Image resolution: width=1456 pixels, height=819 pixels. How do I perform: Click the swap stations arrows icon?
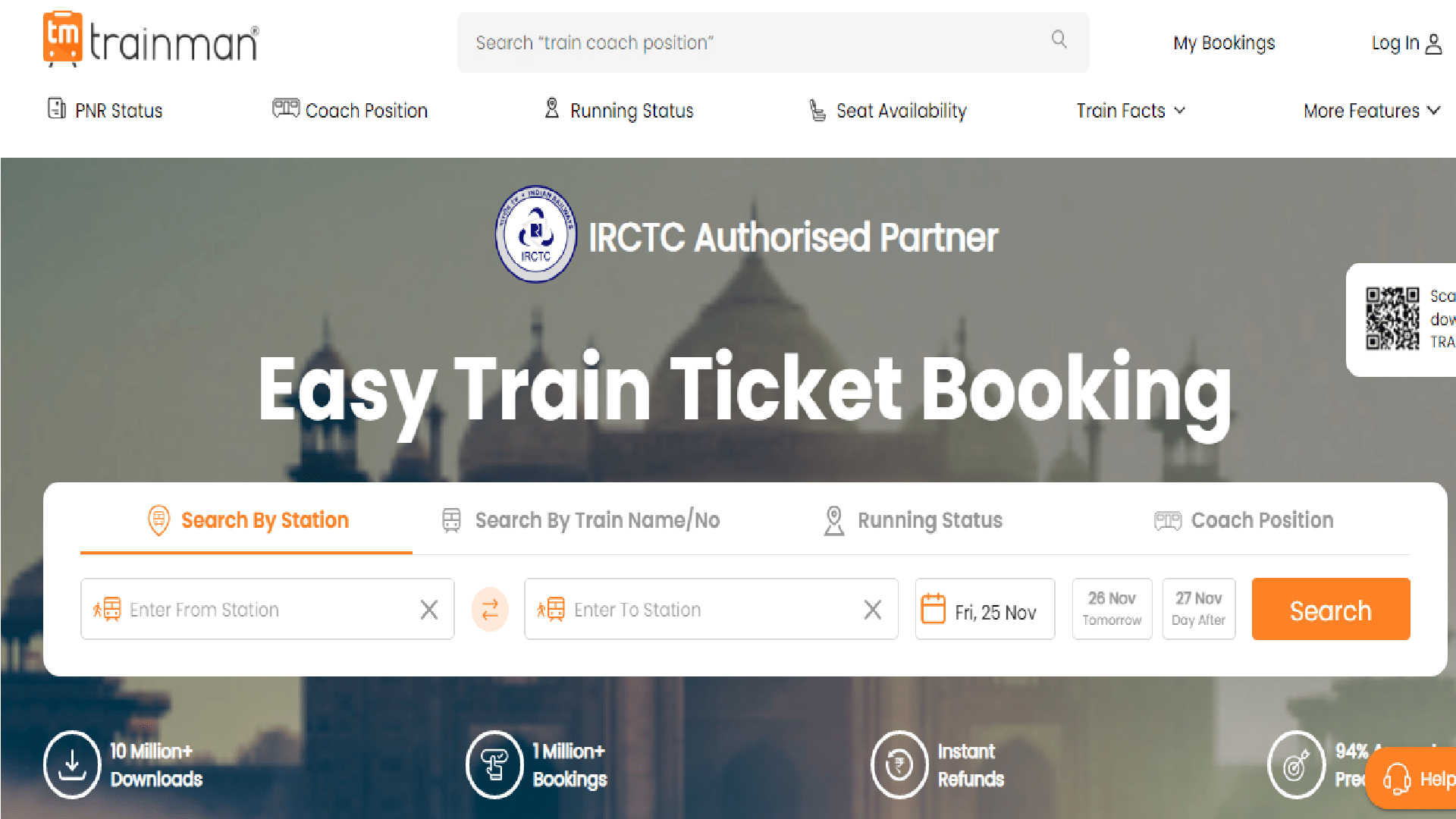click(490, 608)
